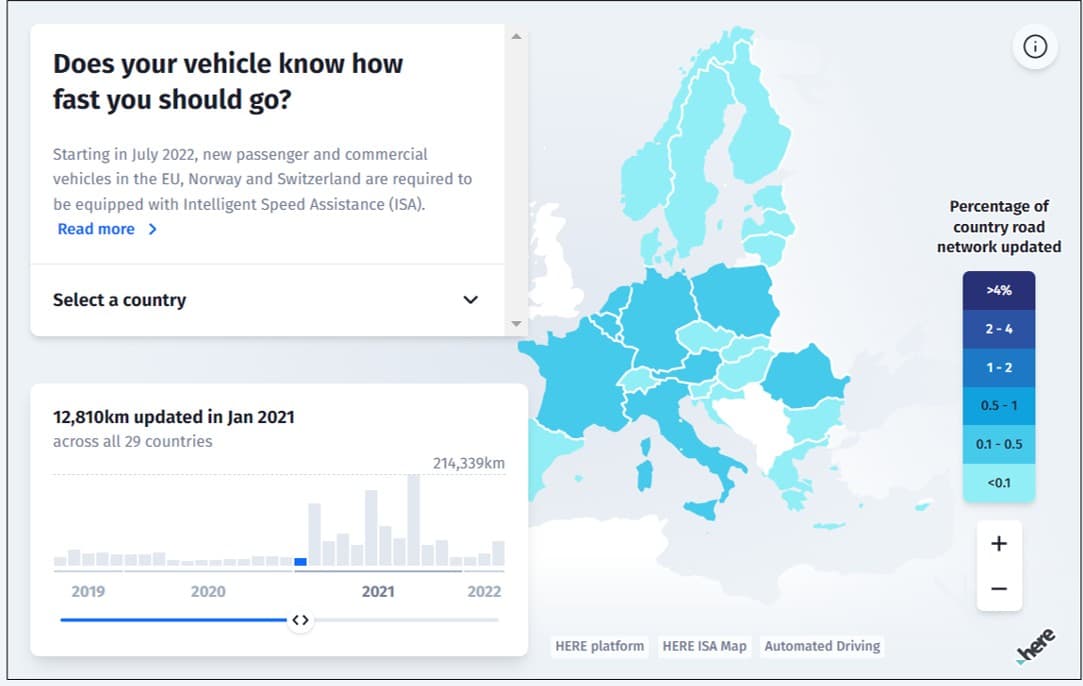Select the 0.1 - 0.5 legend swatch
Image resolution: width=1083 pixels, height=686 pixels.
pos(999,444)
